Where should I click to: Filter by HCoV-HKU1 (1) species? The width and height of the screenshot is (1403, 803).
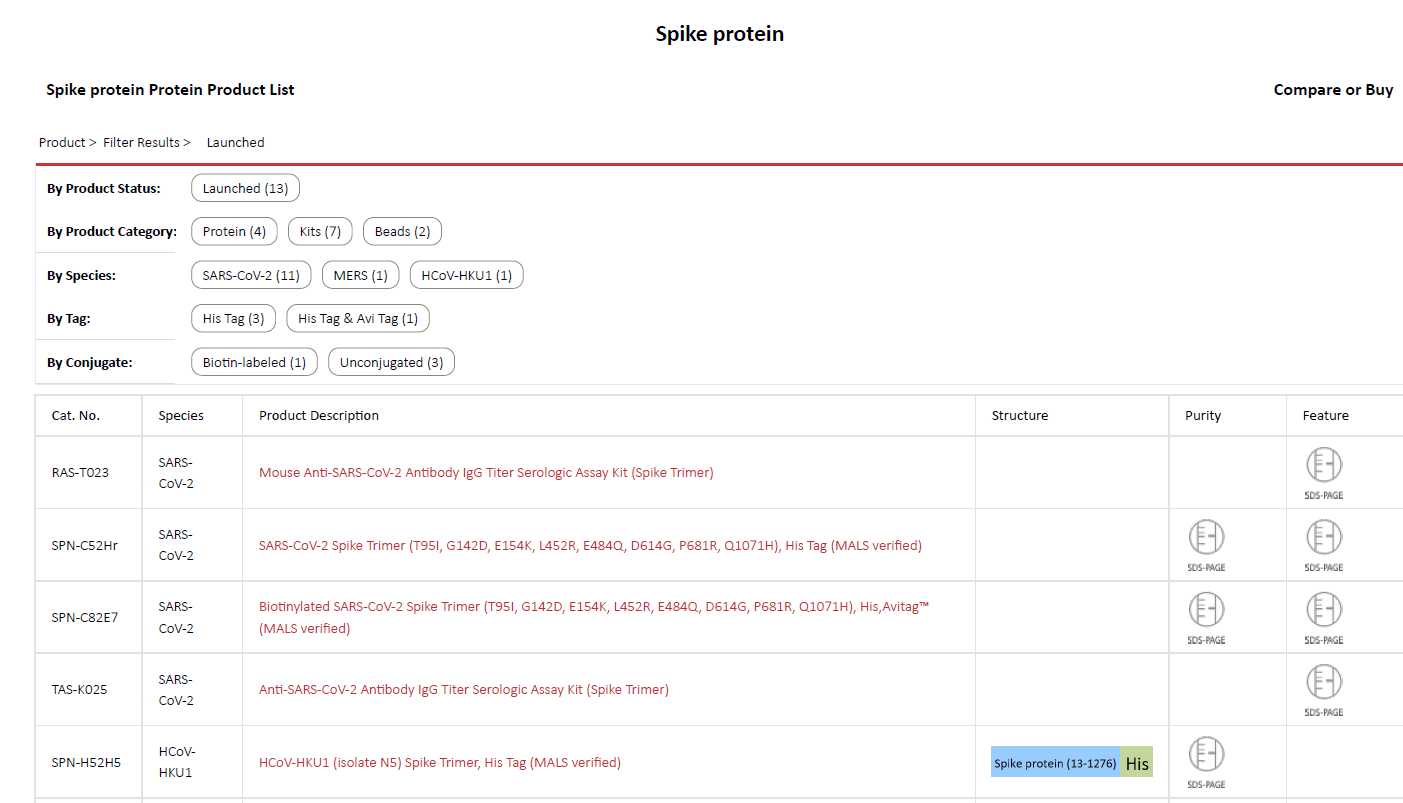467,275
